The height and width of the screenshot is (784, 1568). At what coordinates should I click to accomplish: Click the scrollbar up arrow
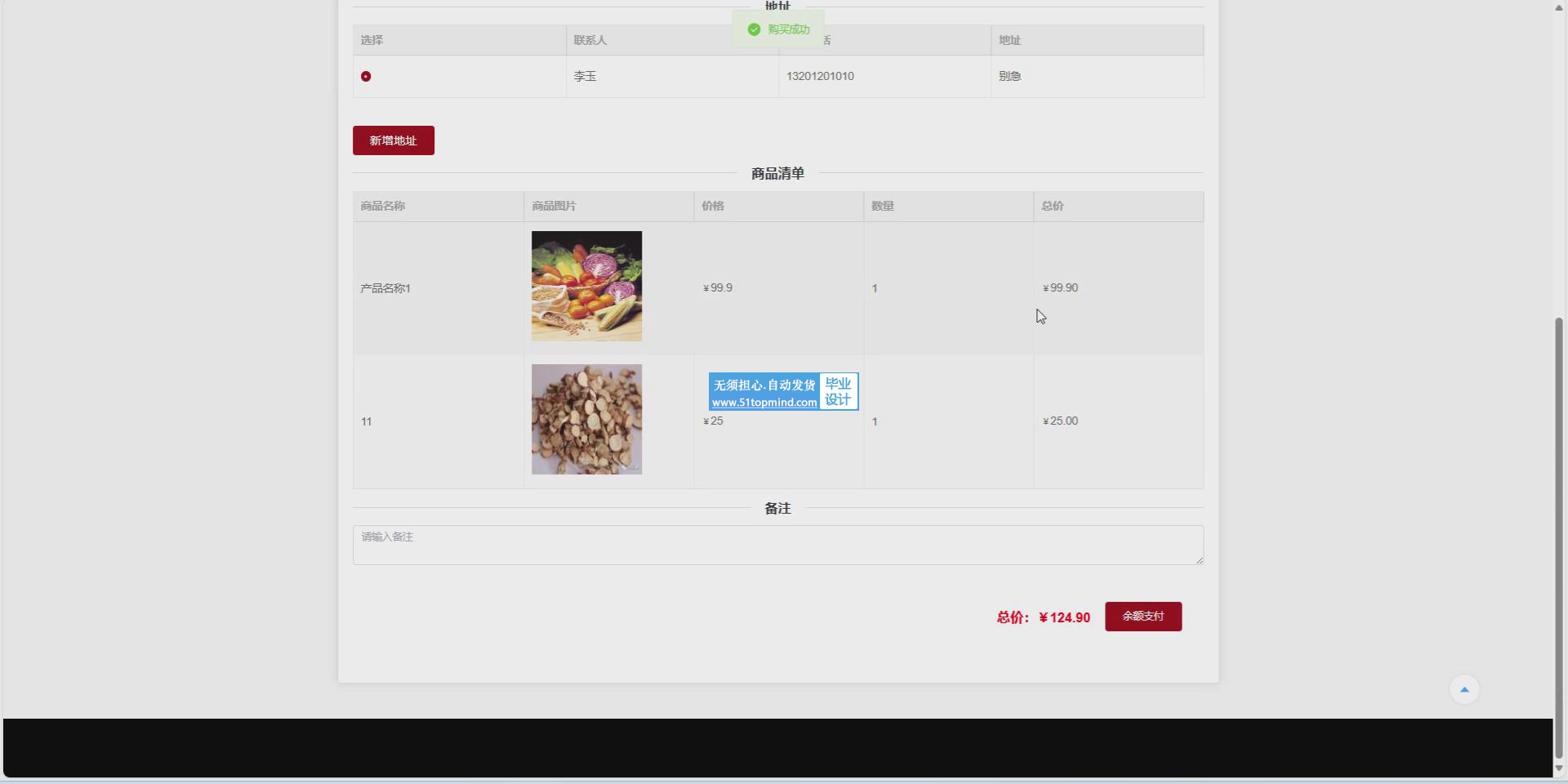[1558, 7]
